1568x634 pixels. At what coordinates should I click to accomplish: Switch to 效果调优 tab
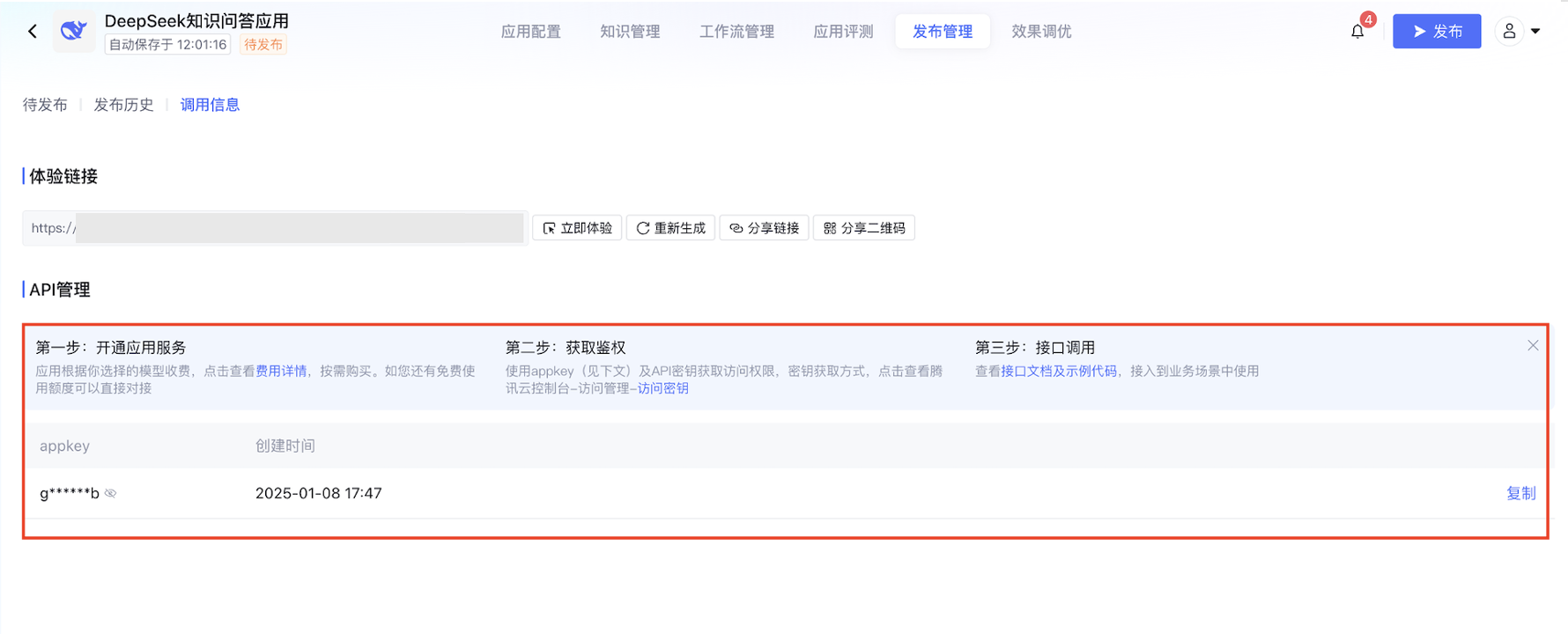[1041, 32]
